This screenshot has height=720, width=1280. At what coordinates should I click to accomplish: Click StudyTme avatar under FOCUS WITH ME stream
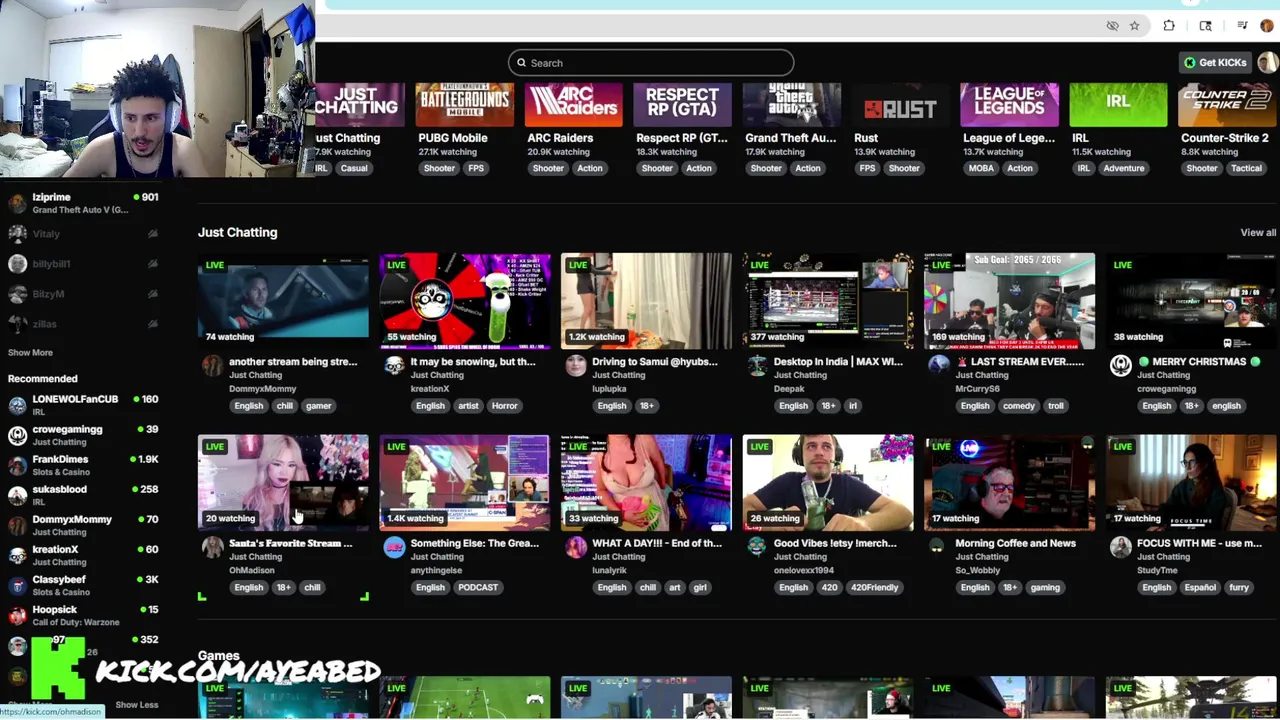pyautogui.click(x=1120, y=547)
